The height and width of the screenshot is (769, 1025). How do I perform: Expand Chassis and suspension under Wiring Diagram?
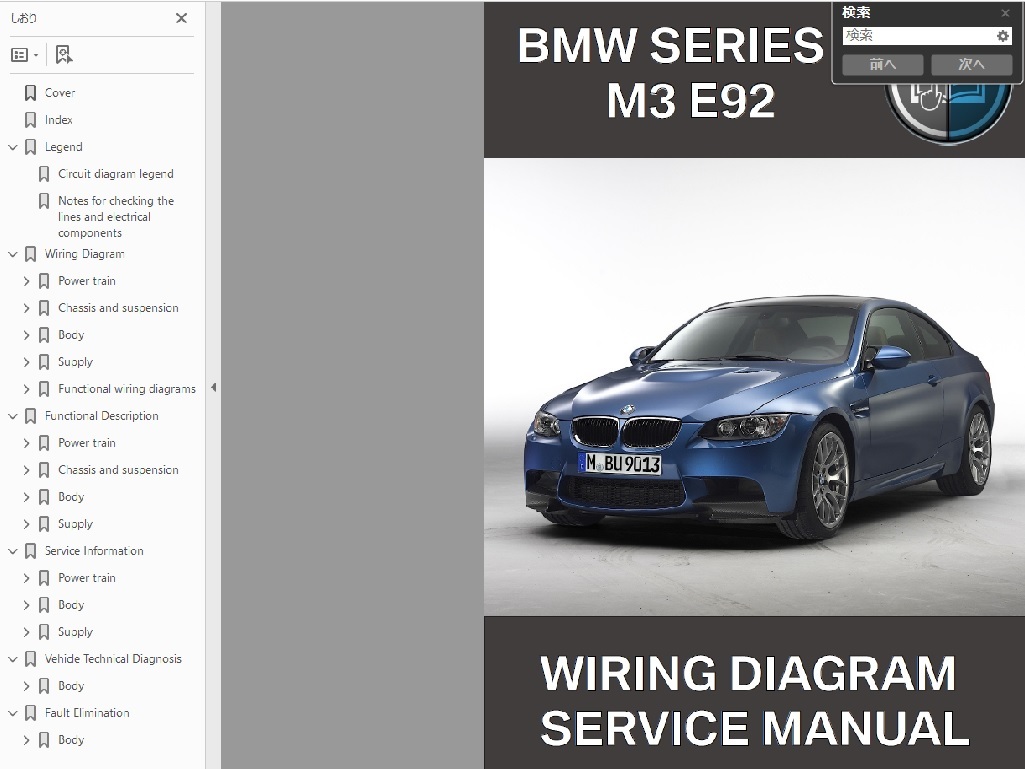click(x=26, y=308)
